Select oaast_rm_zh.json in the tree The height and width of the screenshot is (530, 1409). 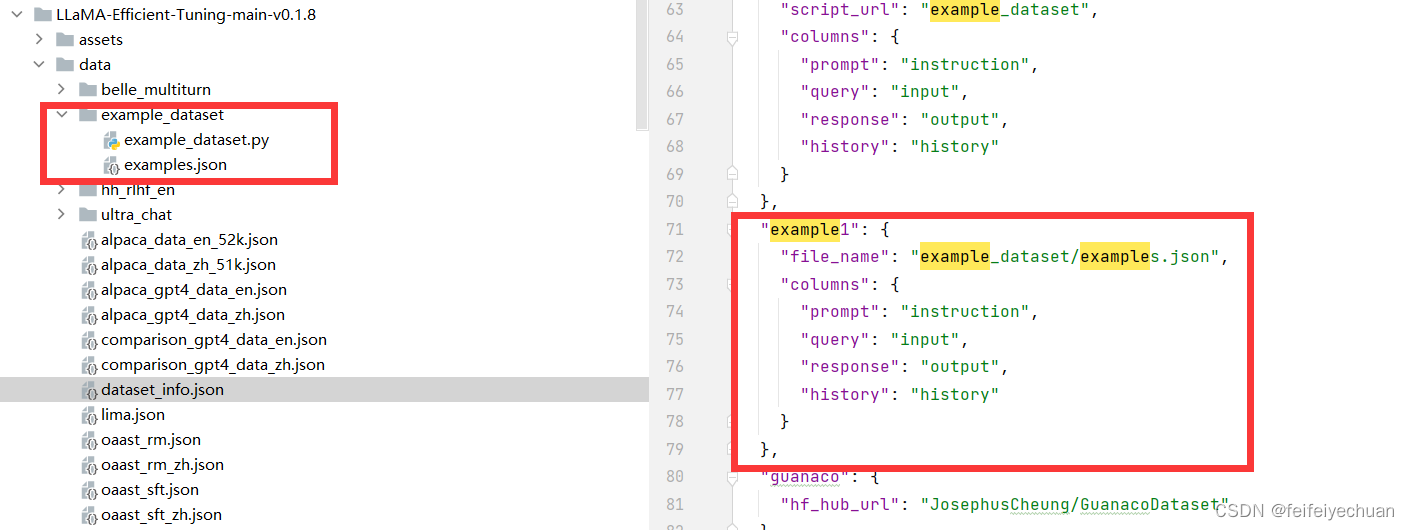(162, 465)
